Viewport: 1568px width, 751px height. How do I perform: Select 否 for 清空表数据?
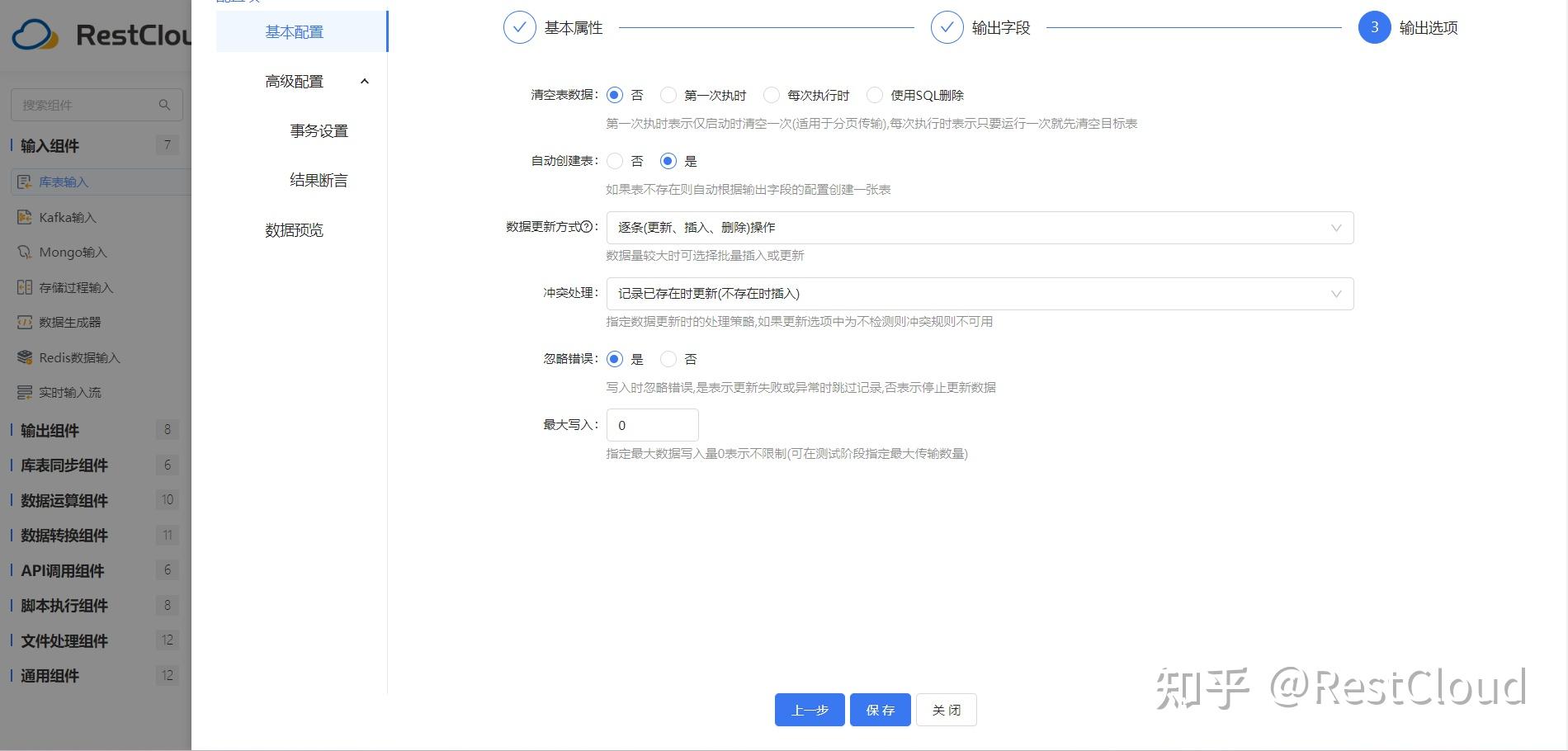(615, 95)
